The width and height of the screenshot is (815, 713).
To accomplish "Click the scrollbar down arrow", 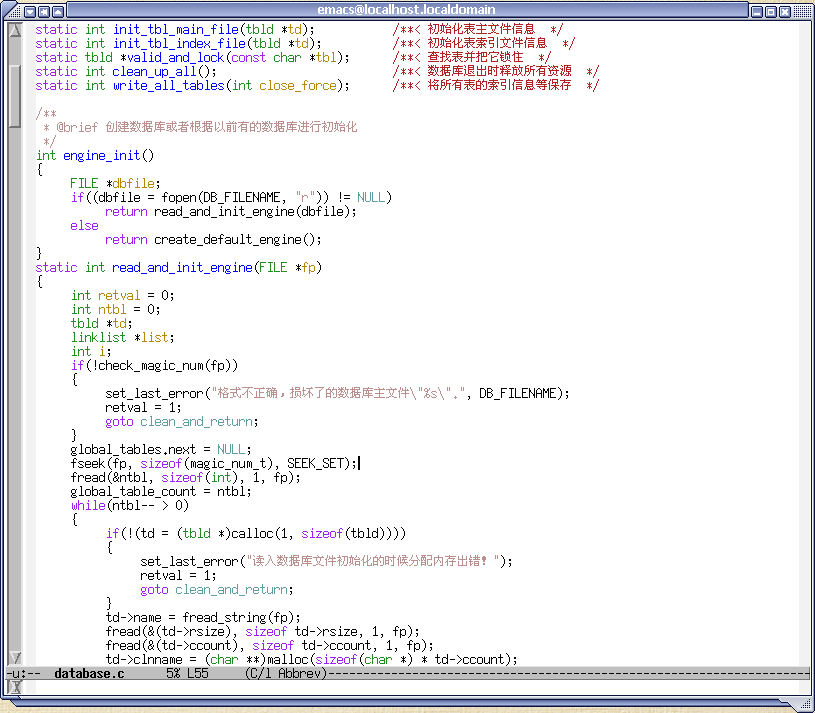I will coord(15,657).
